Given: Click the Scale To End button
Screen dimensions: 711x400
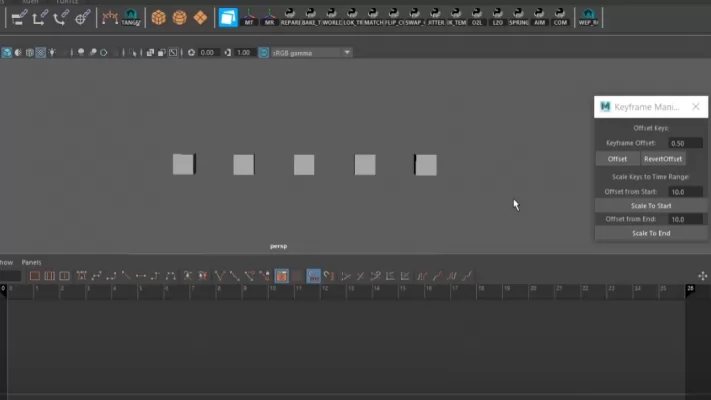Looking at the screenshot, I should (x=650, y=233).
